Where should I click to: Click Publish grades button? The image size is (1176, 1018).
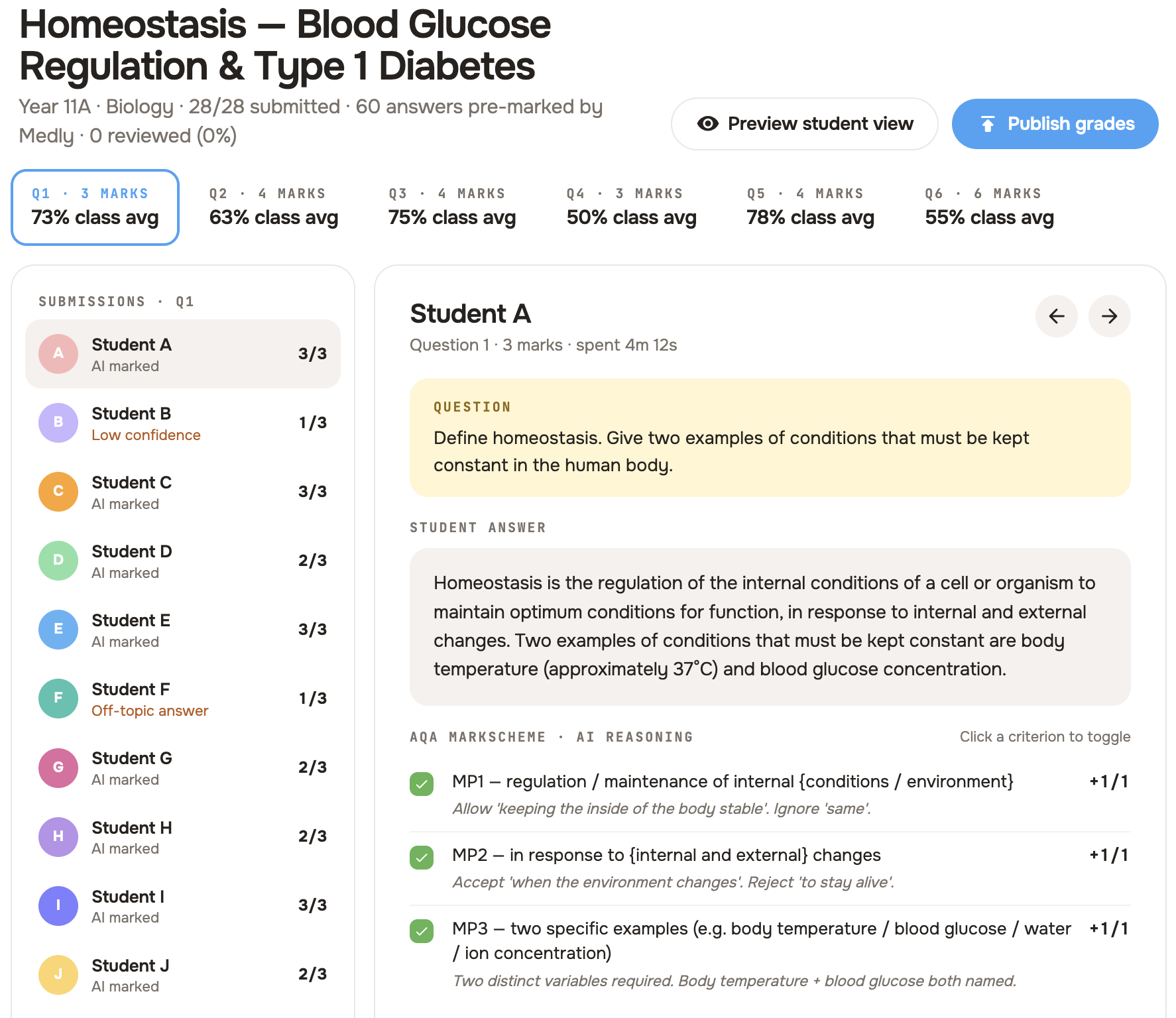1055,124
